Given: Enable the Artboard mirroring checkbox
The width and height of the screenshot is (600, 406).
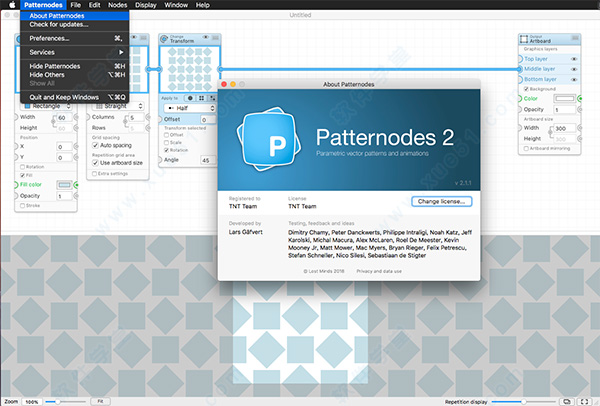Looking at the screenshot, I should coord(526,148).
